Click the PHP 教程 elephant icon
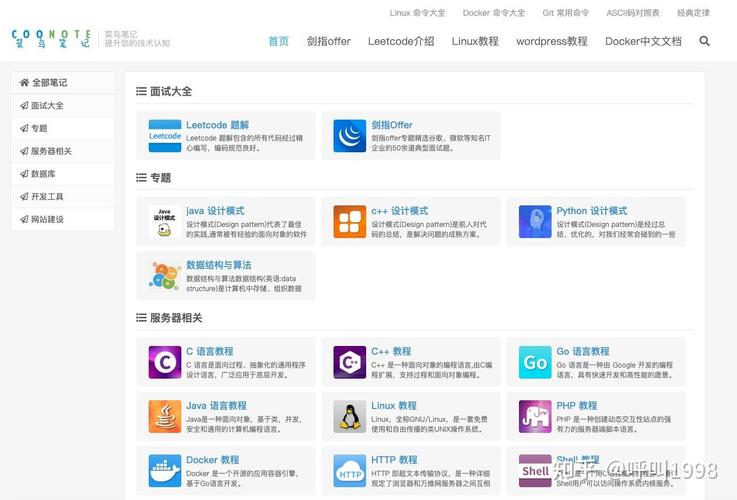 (x=535, y=416)
